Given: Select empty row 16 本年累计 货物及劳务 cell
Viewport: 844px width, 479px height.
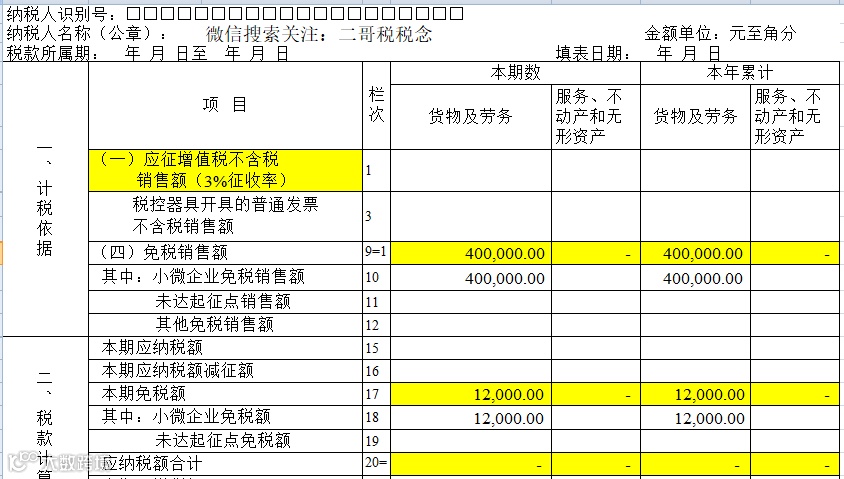Looking at the screenshot, I should point(695,371).
